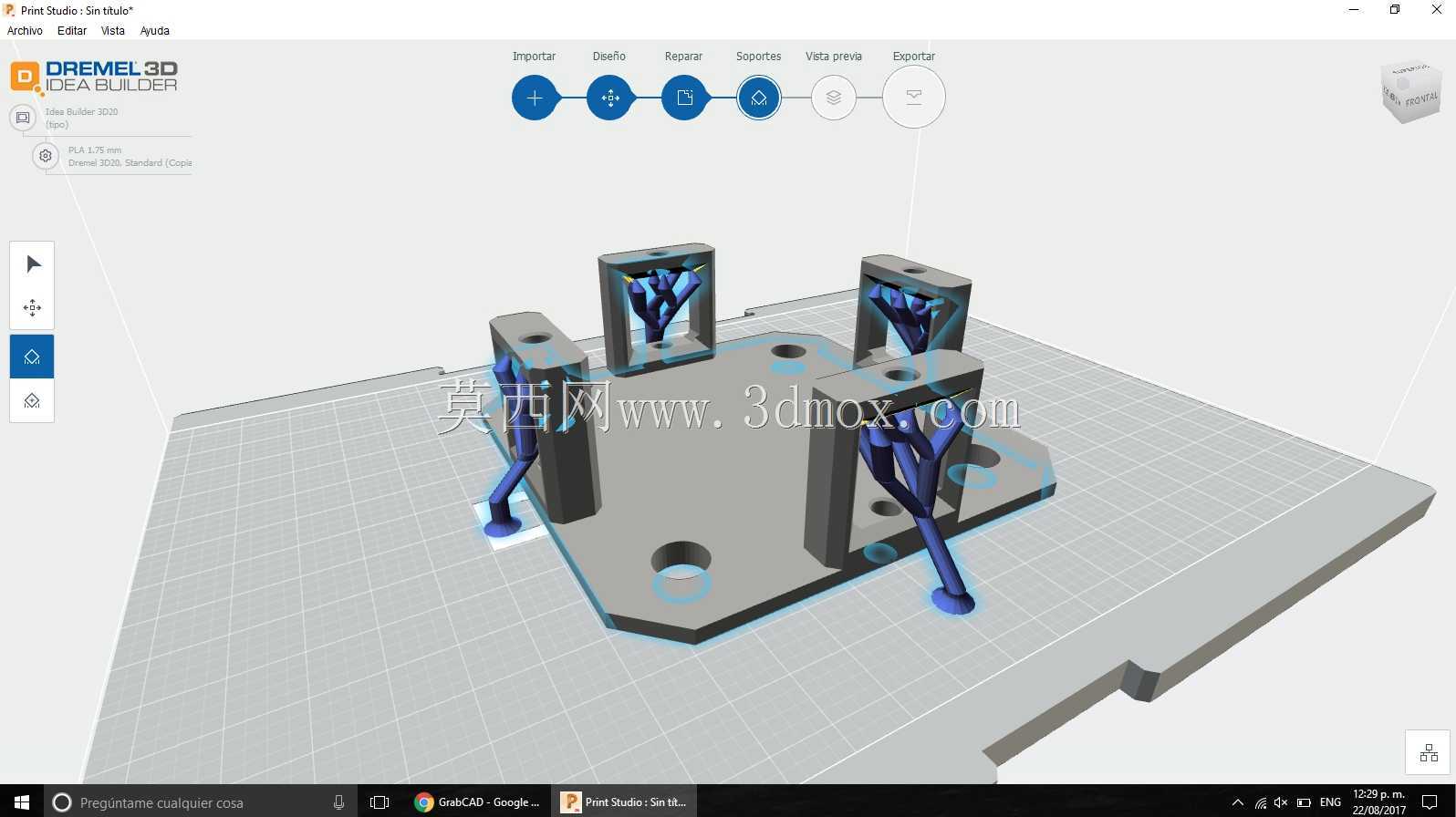
Task: Open print settings gear icon
Action: click(46, 156)
